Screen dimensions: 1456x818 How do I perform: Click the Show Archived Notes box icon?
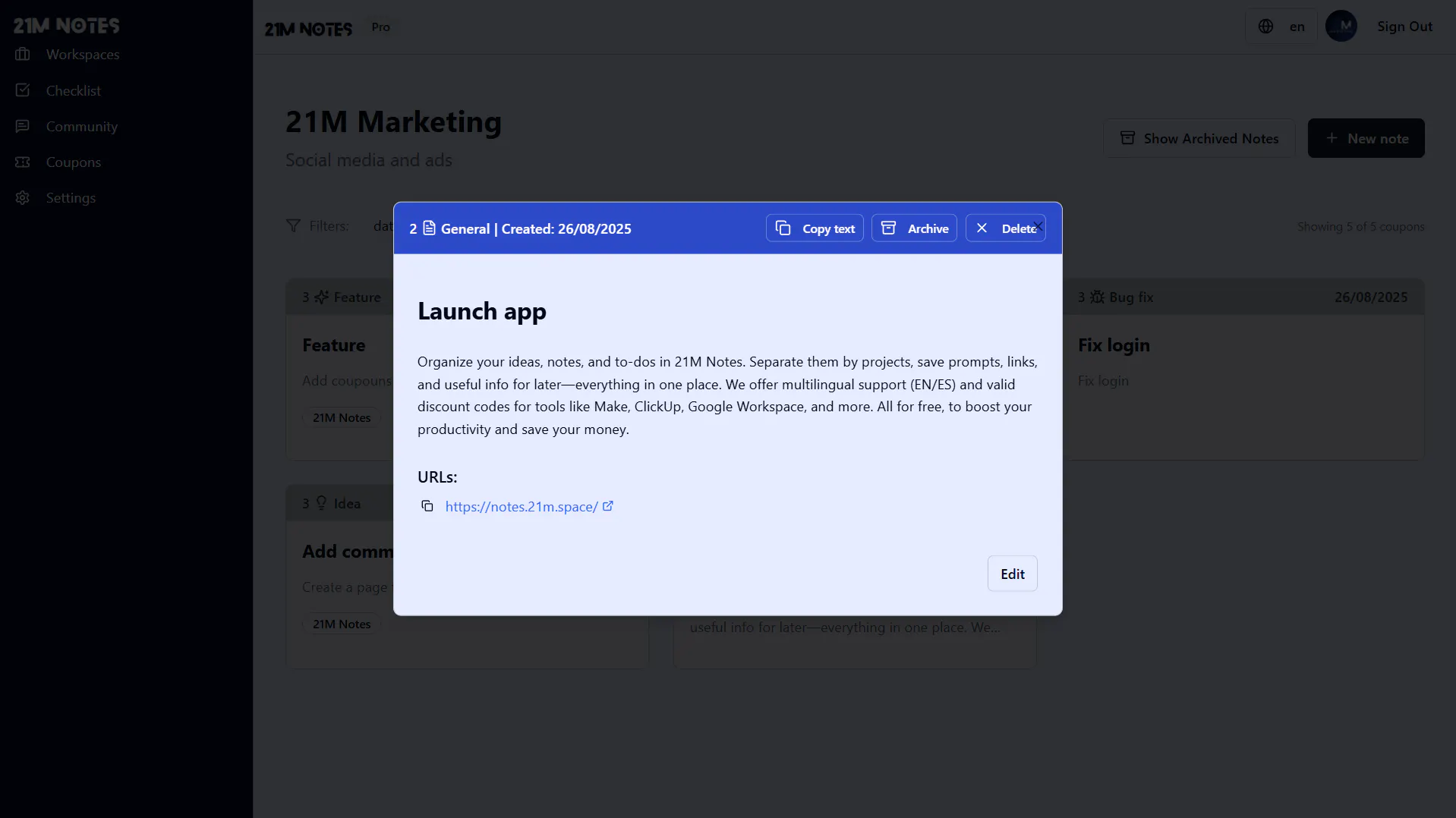coord(1127,138)
